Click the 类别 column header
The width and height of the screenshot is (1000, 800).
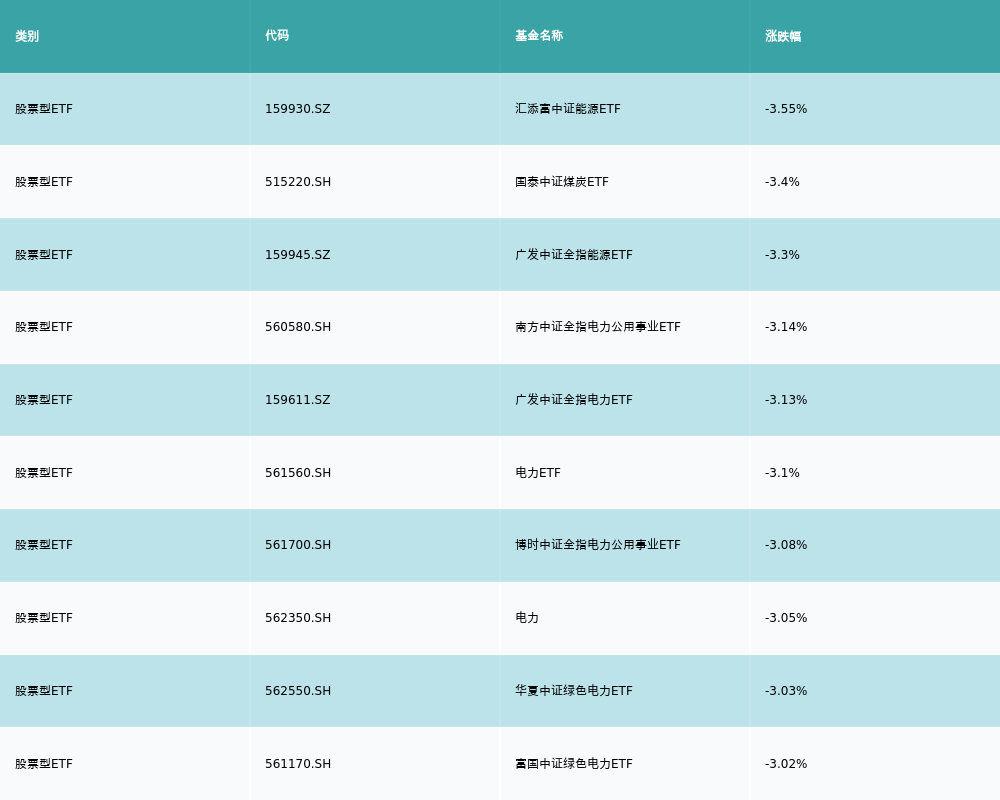tap(27, 36)
